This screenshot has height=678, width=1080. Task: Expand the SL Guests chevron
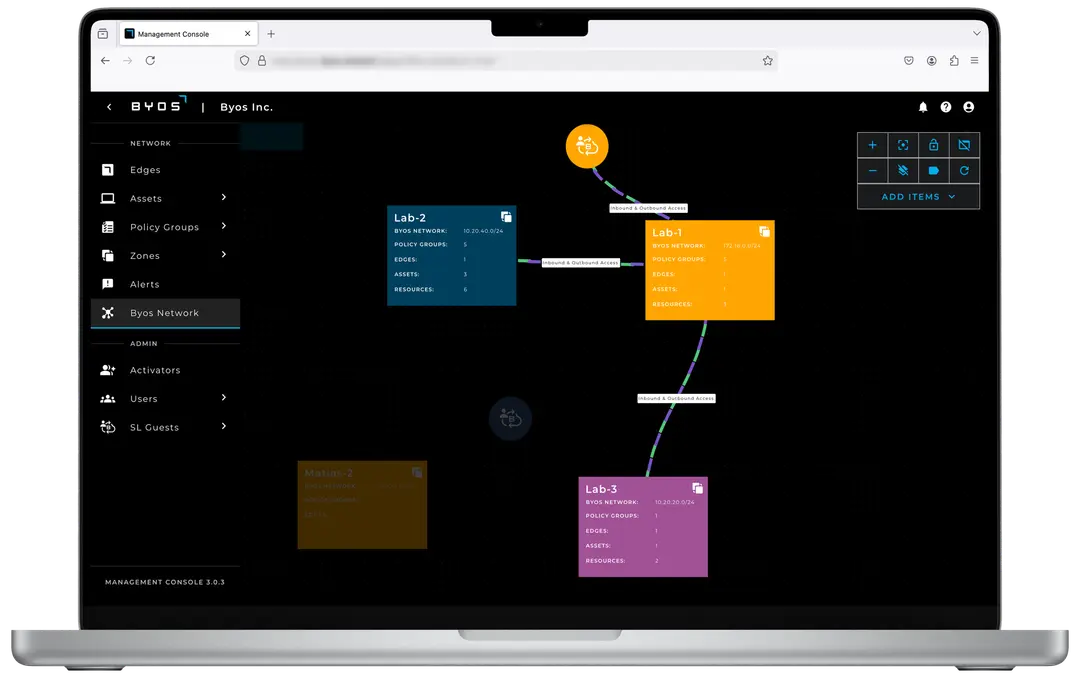[x=224, y=427]
